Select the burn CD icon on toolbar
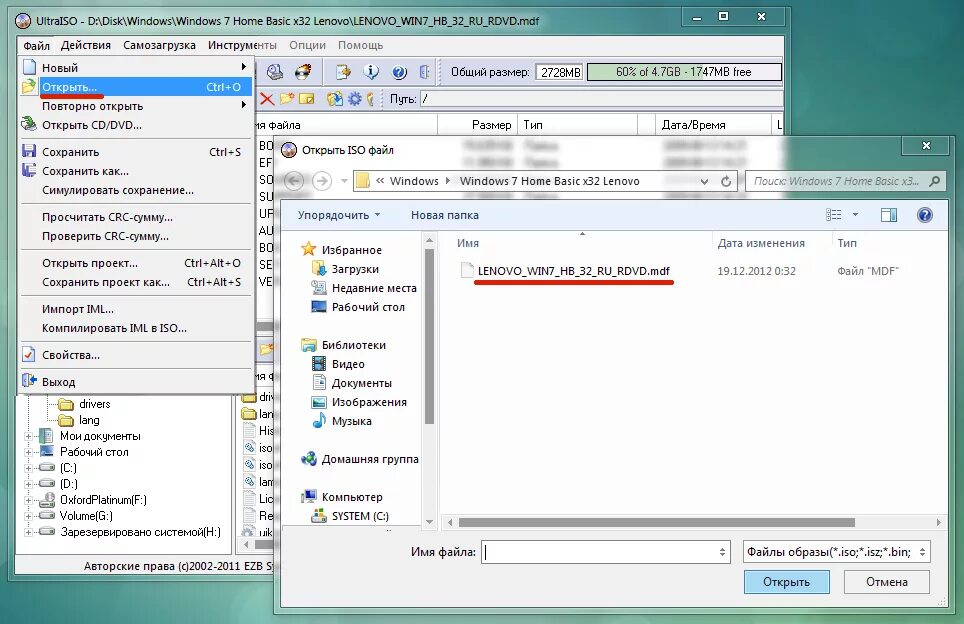The height and width of the screenshot is (624, 964). click(x=303, y=71)
